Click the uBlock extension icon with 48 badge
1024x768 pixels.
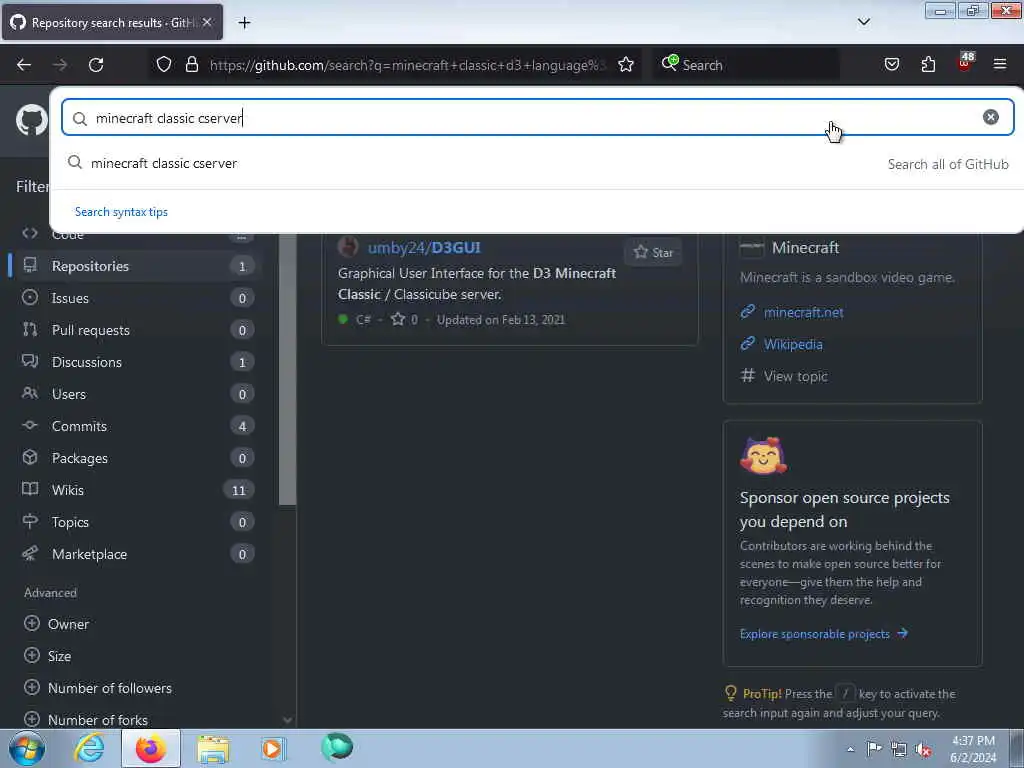(x=965, y=63)
